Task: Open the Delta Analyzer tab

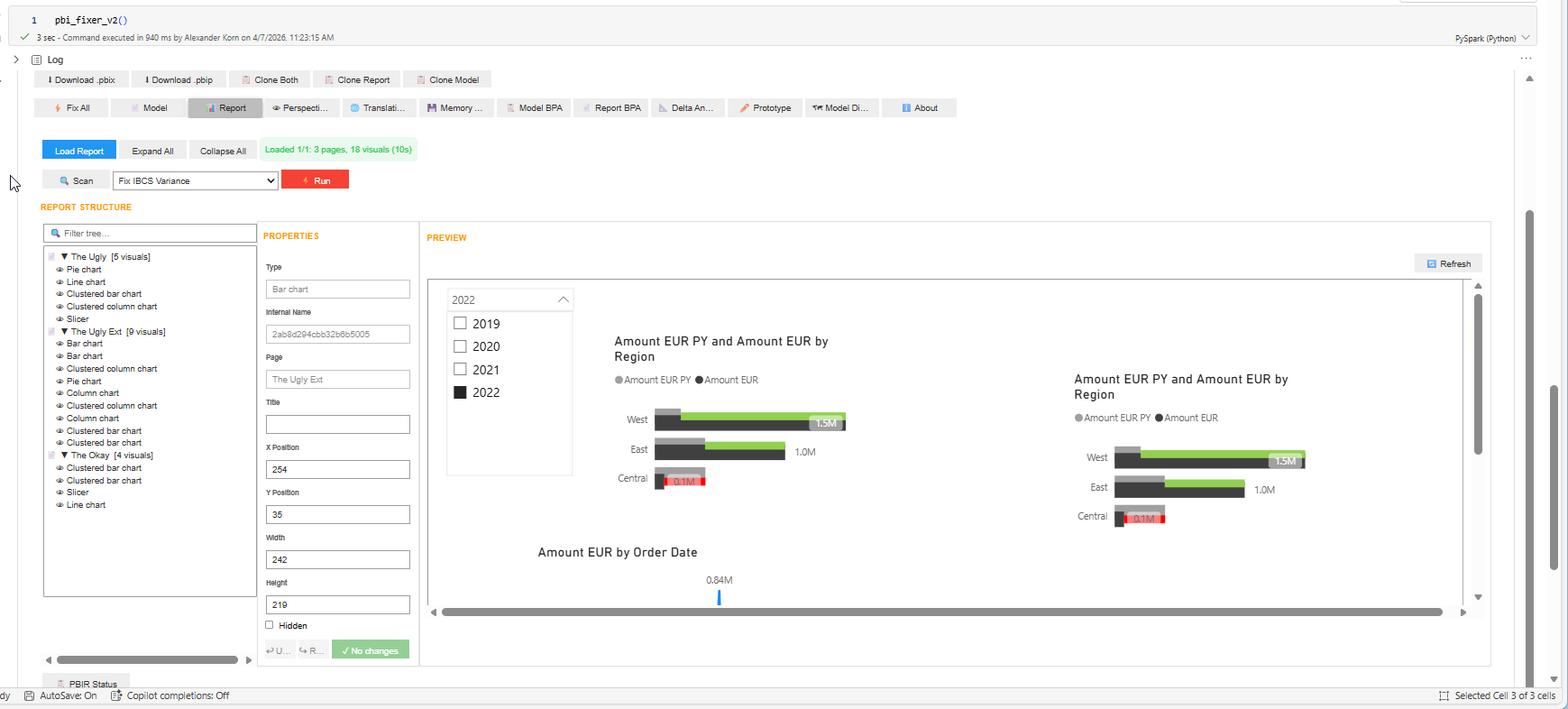Action: (687, 107)
